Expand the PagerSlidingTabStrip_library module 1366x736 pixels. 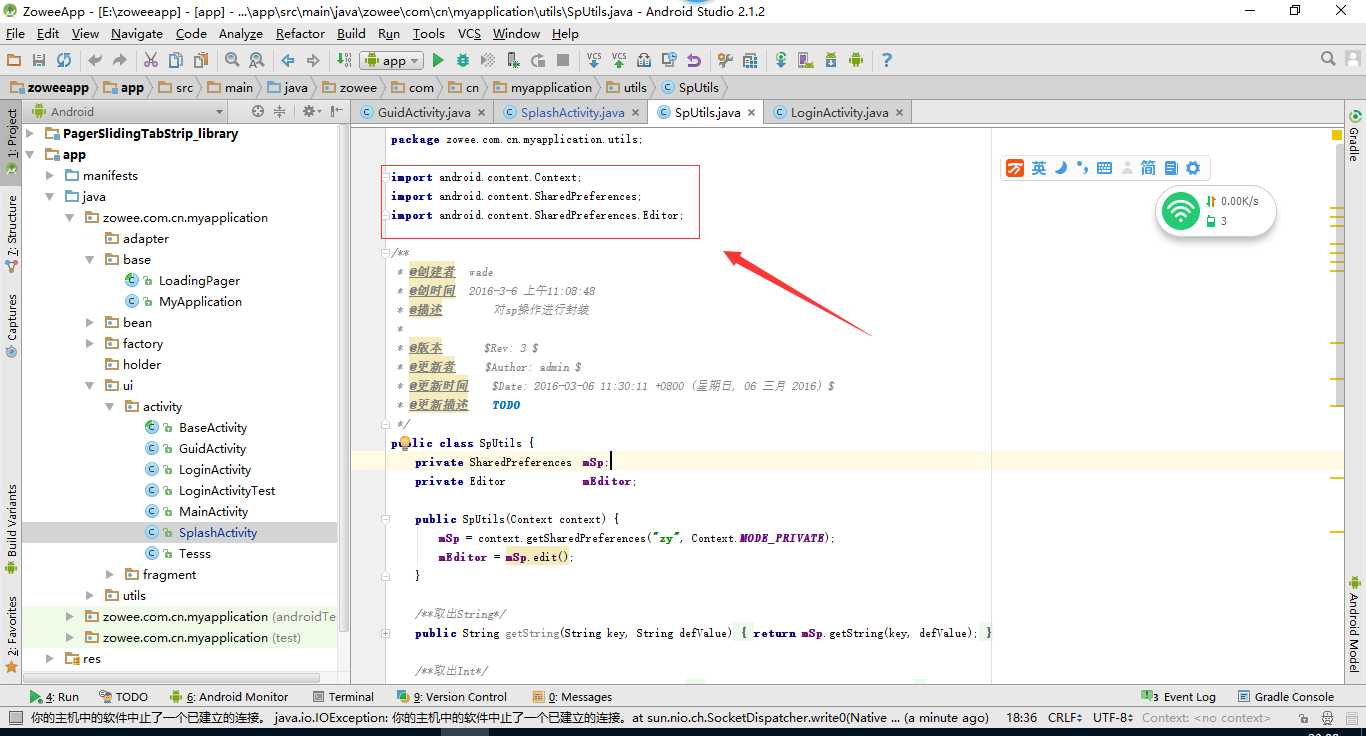[x=29, y=133]
